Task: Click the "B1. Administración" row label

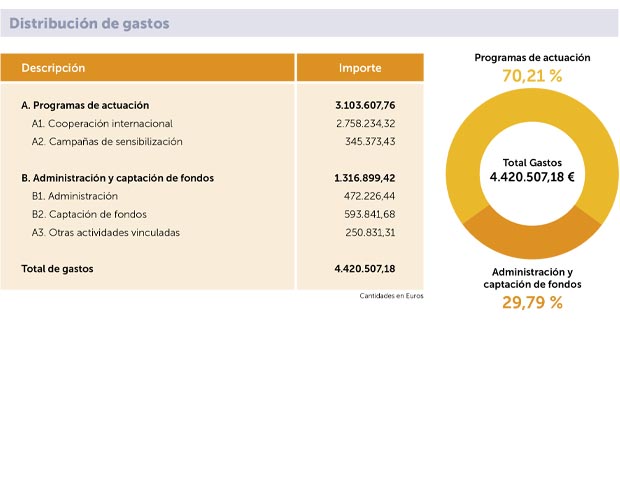Action: click(x=75, y=196)
